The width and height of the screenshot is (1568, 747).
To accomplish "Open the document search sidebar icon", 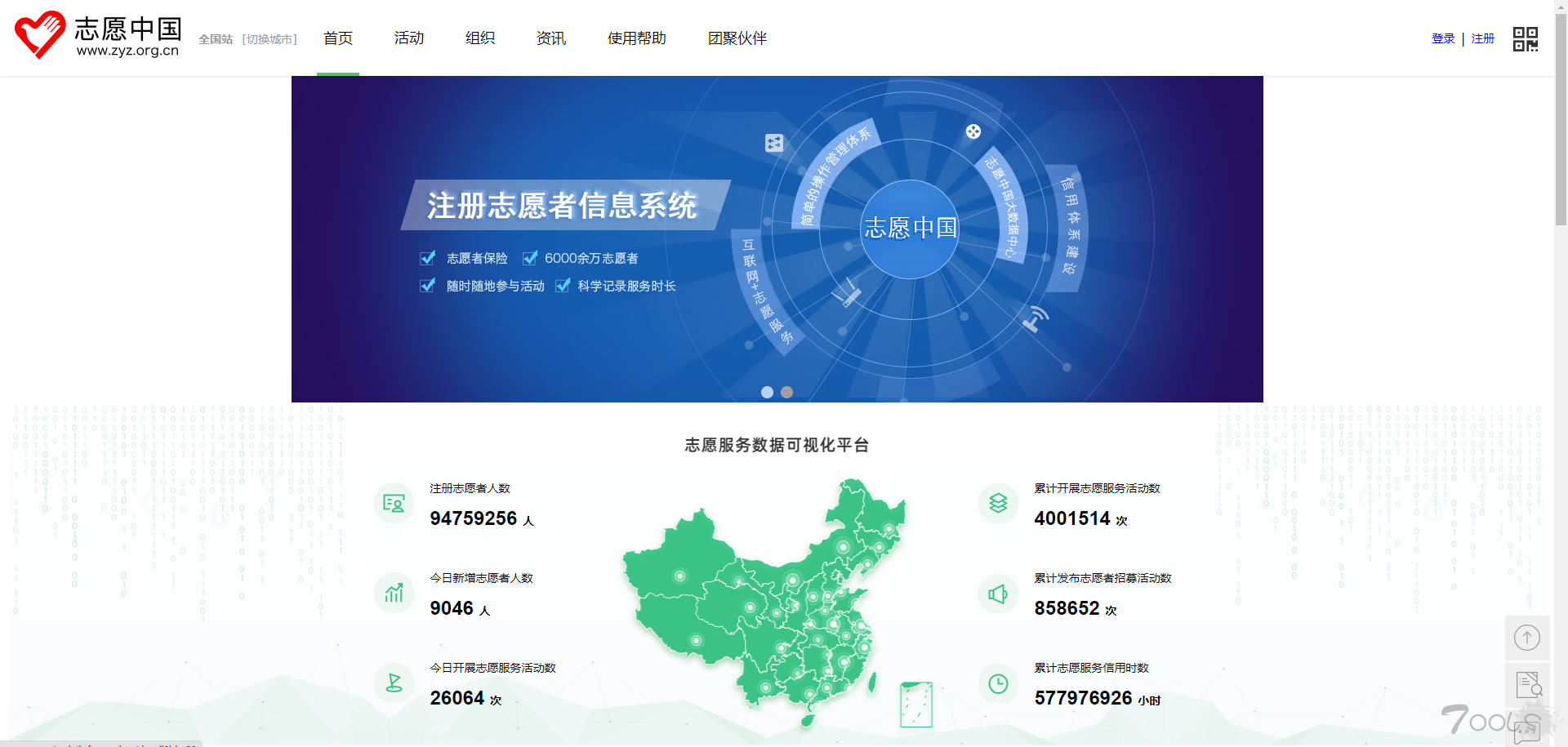I will tap(1527, 684).
